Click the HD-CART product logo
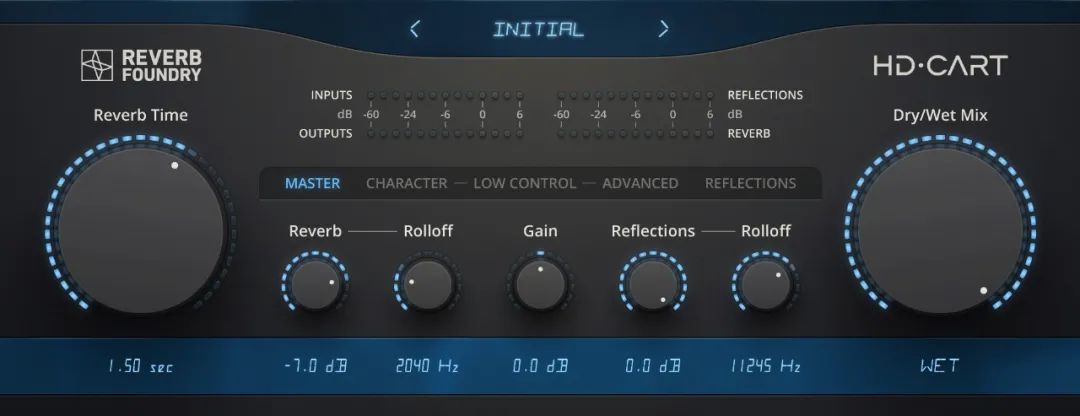This screenshot has height=416, width=1080. (940, 65)
